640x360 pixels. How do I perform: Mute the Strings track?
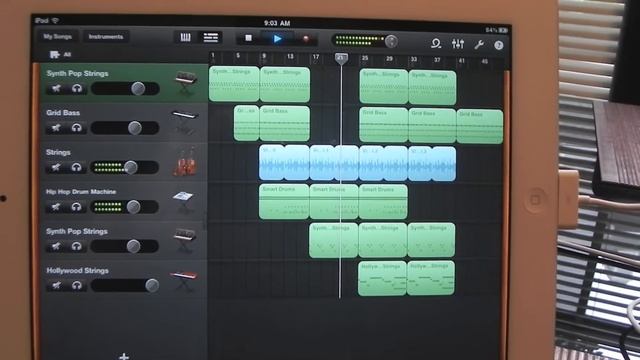[x=56, y=167]
